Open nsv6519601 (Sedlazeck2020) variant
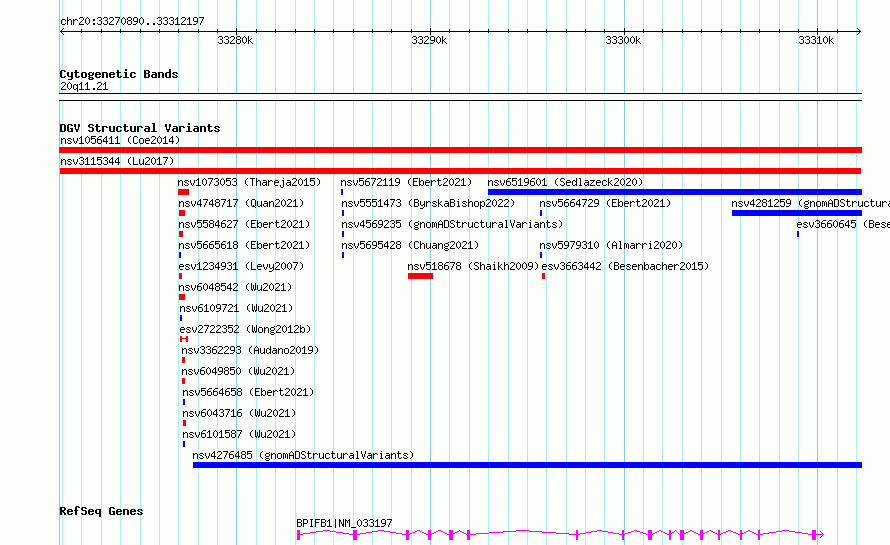Screen dimensions: 890x545 click(x=565, y=182)
